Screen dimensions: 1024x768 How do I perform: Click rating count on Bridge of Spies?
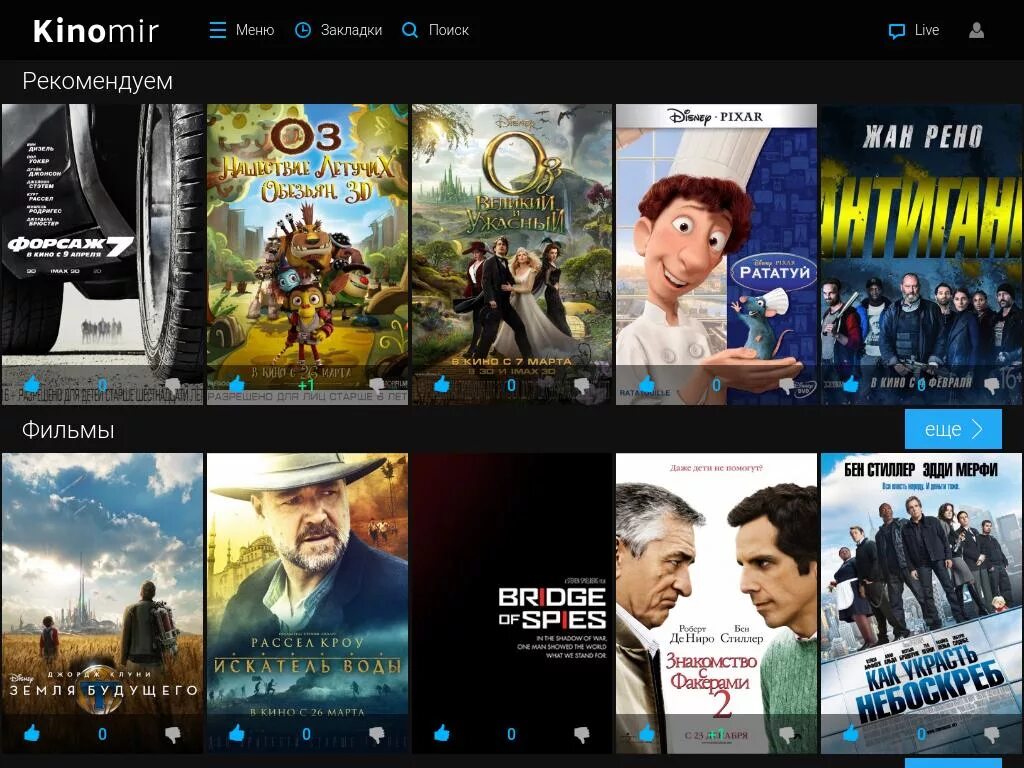pos(511,735)
